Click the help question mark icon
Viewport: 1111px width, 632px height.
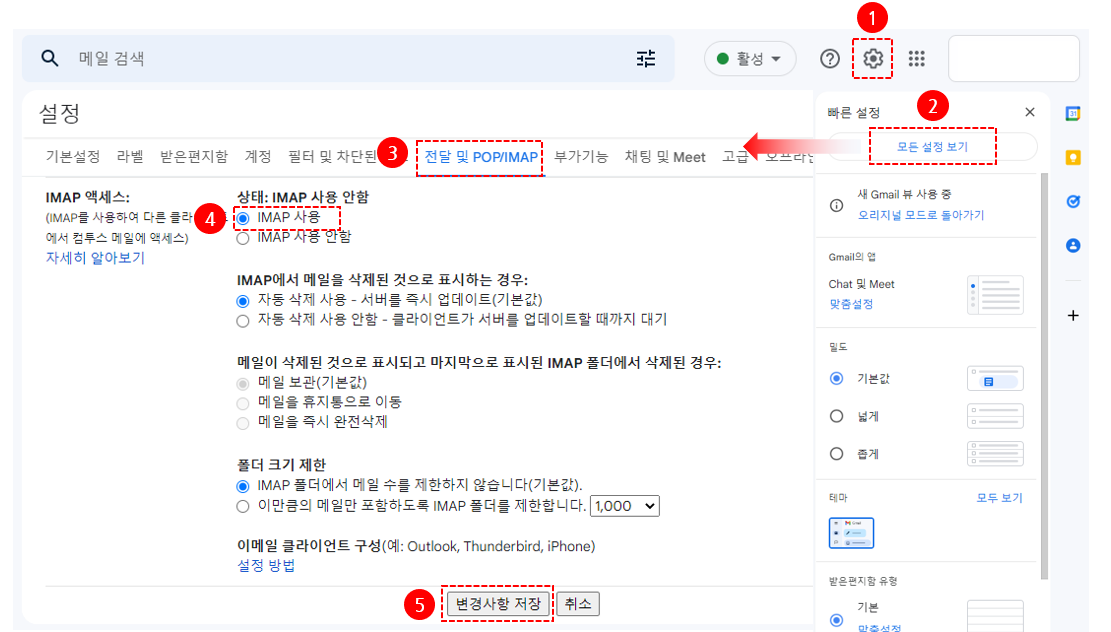coord(829,59)
